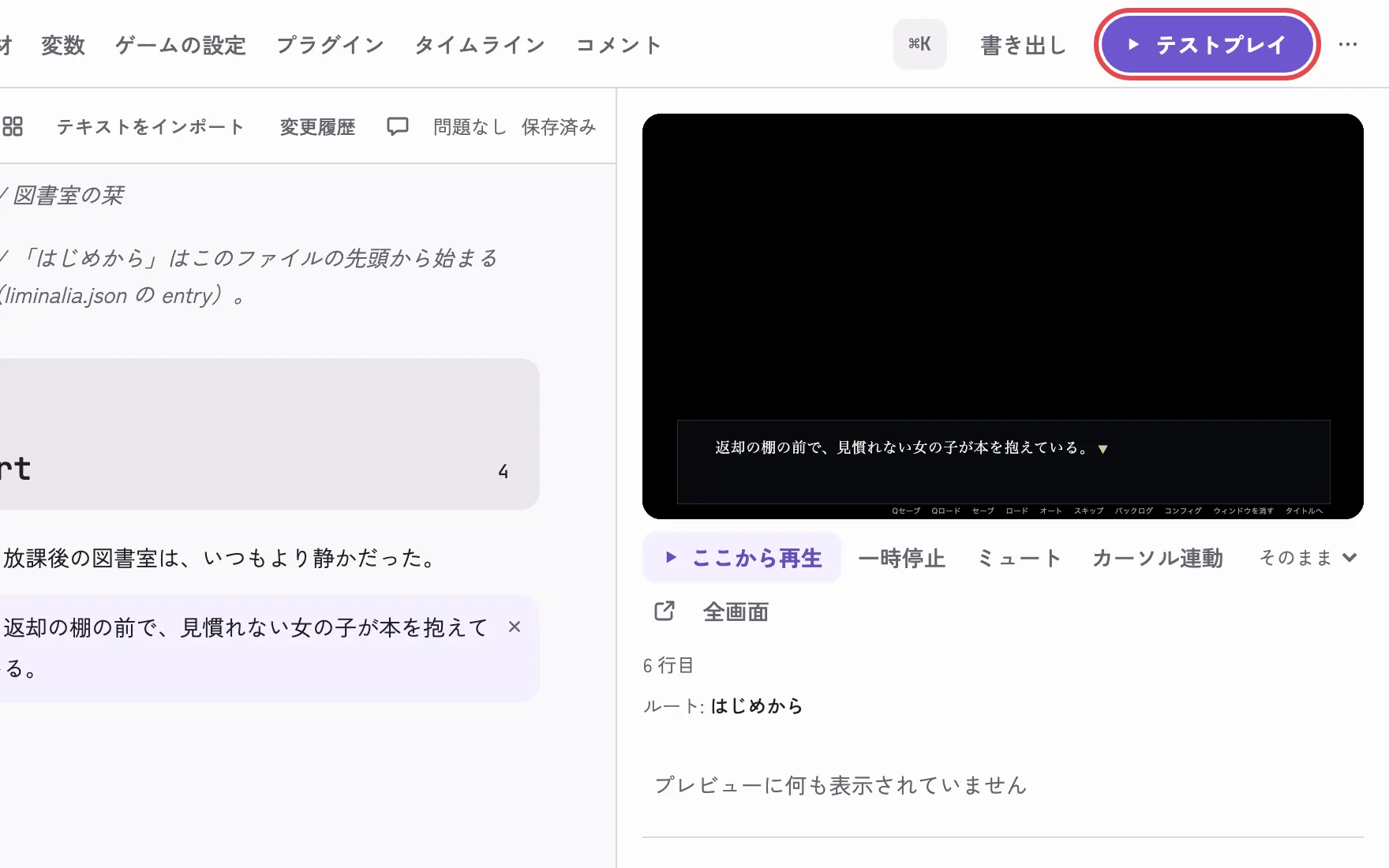Open the ゲームの設定 tab
The width and height of the screenshot is (1389, 868).
pos(181,45)
